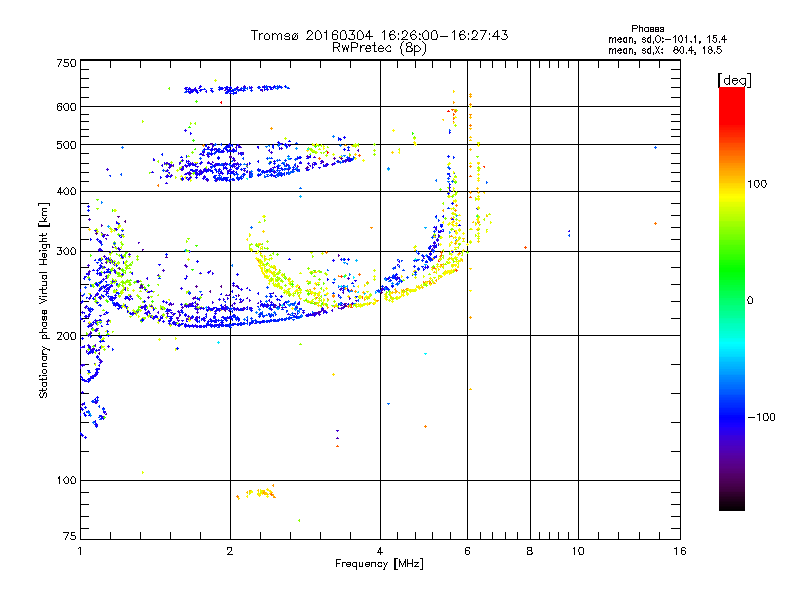
Task: Click the x-axis tick label '10'
Action: 578,551
